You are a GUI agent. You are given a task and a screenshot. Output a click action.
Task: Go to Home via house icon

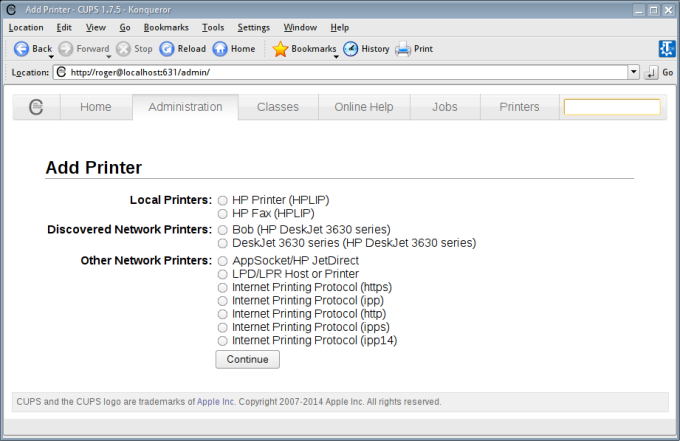coord(220,49)
